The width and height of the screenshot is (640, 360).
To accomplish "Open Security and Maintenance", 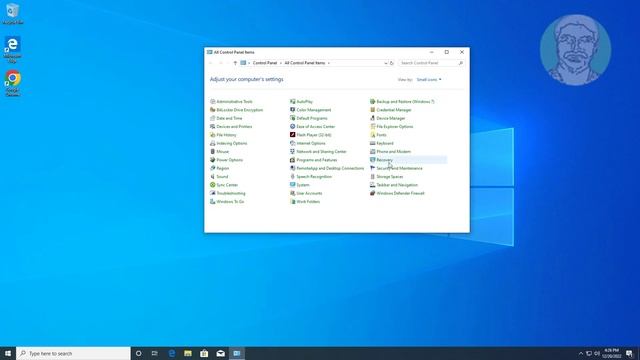I will 396,168.
